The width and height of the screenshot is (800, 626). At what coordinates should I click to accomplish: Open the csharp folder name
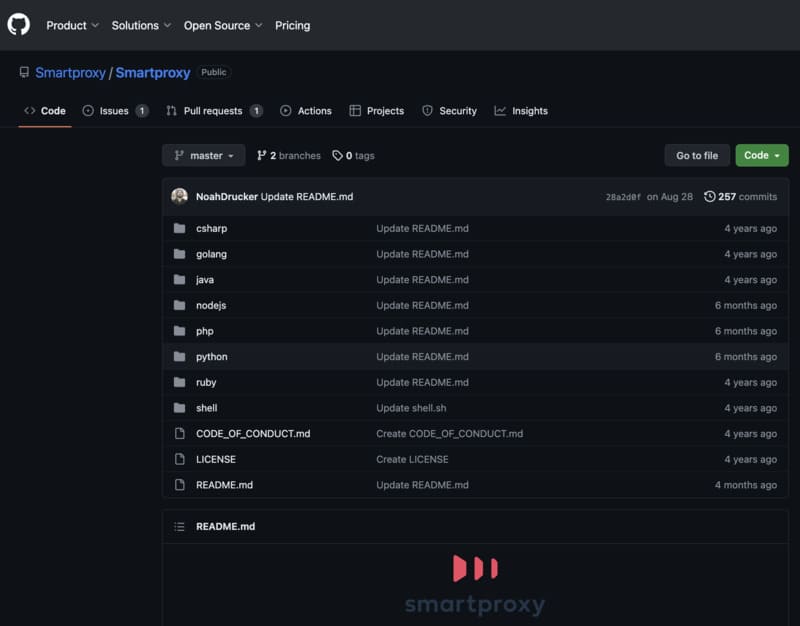[x=211, y=228]
